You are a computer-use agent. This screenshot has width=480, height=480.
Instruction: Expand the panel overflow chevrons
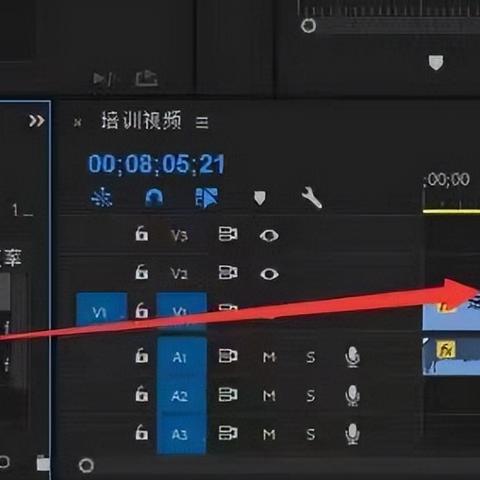tap(36, 121)
